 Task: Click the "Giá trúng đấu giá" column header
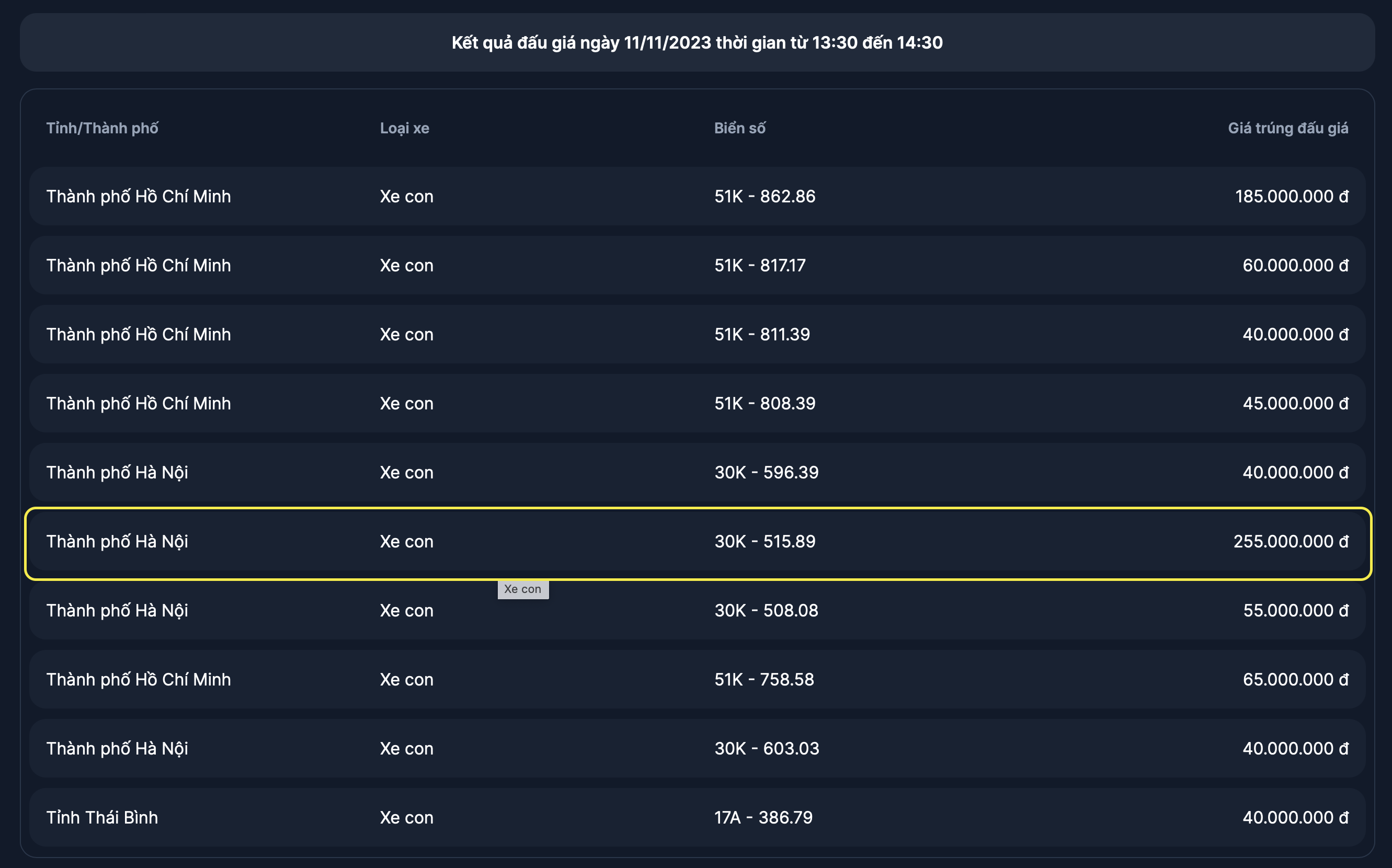1287,128
